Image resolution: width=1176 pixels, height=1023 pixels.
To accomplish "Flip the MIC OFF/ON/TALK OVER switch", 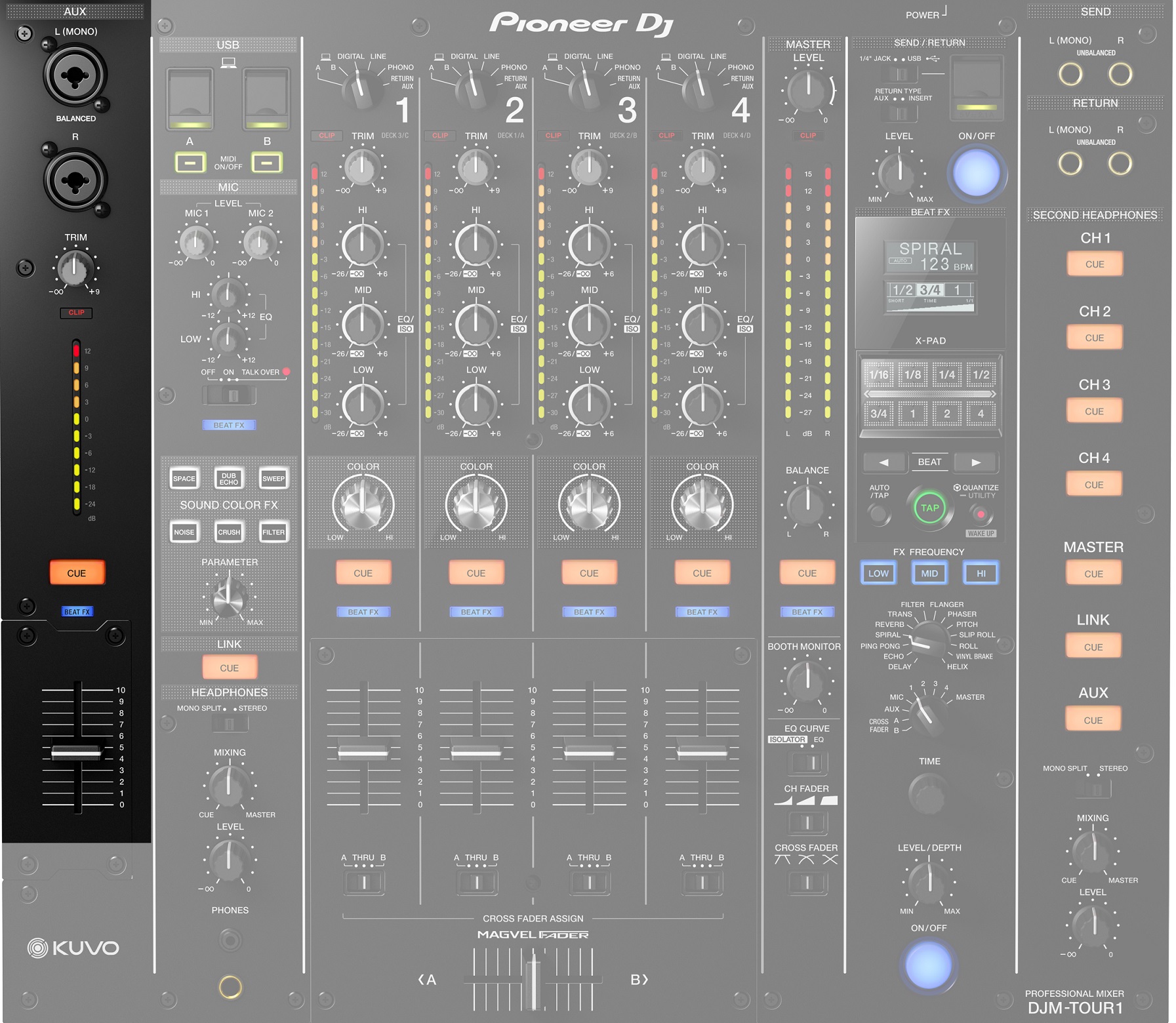I will coord(230,395).
